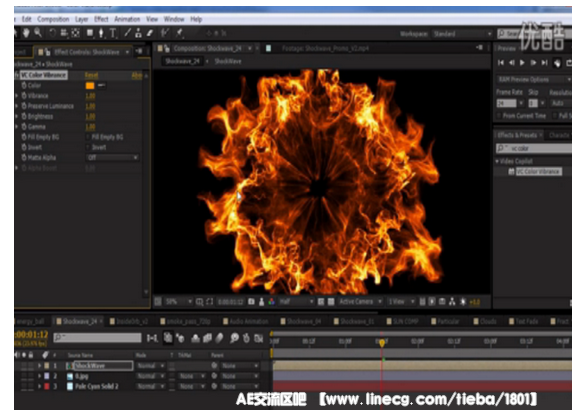
Task: Toggle the Brightness property stopwatch
Action: tap(24, 116)
